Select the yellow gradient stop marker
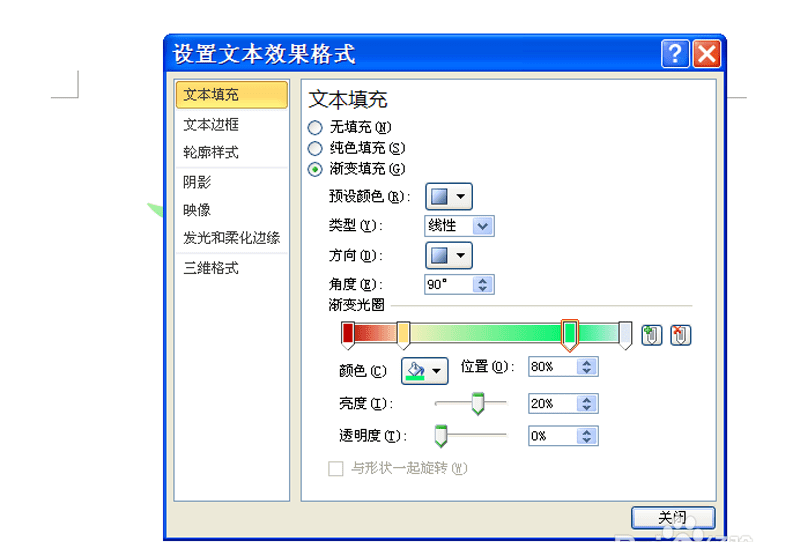 coord(403,335)
